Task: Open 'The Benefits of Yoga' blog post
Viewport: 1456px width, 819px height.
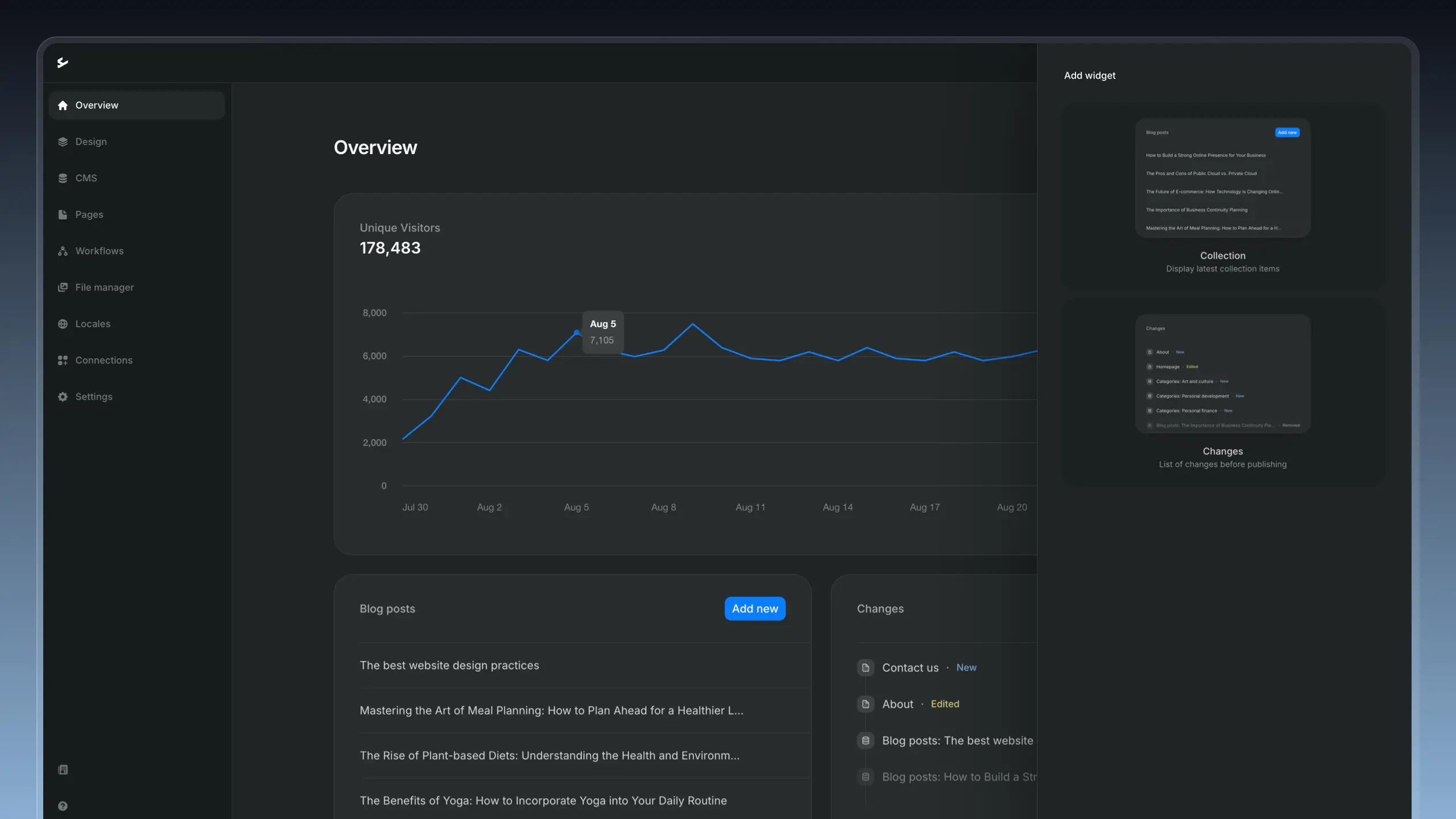Action: click(543, 800)
